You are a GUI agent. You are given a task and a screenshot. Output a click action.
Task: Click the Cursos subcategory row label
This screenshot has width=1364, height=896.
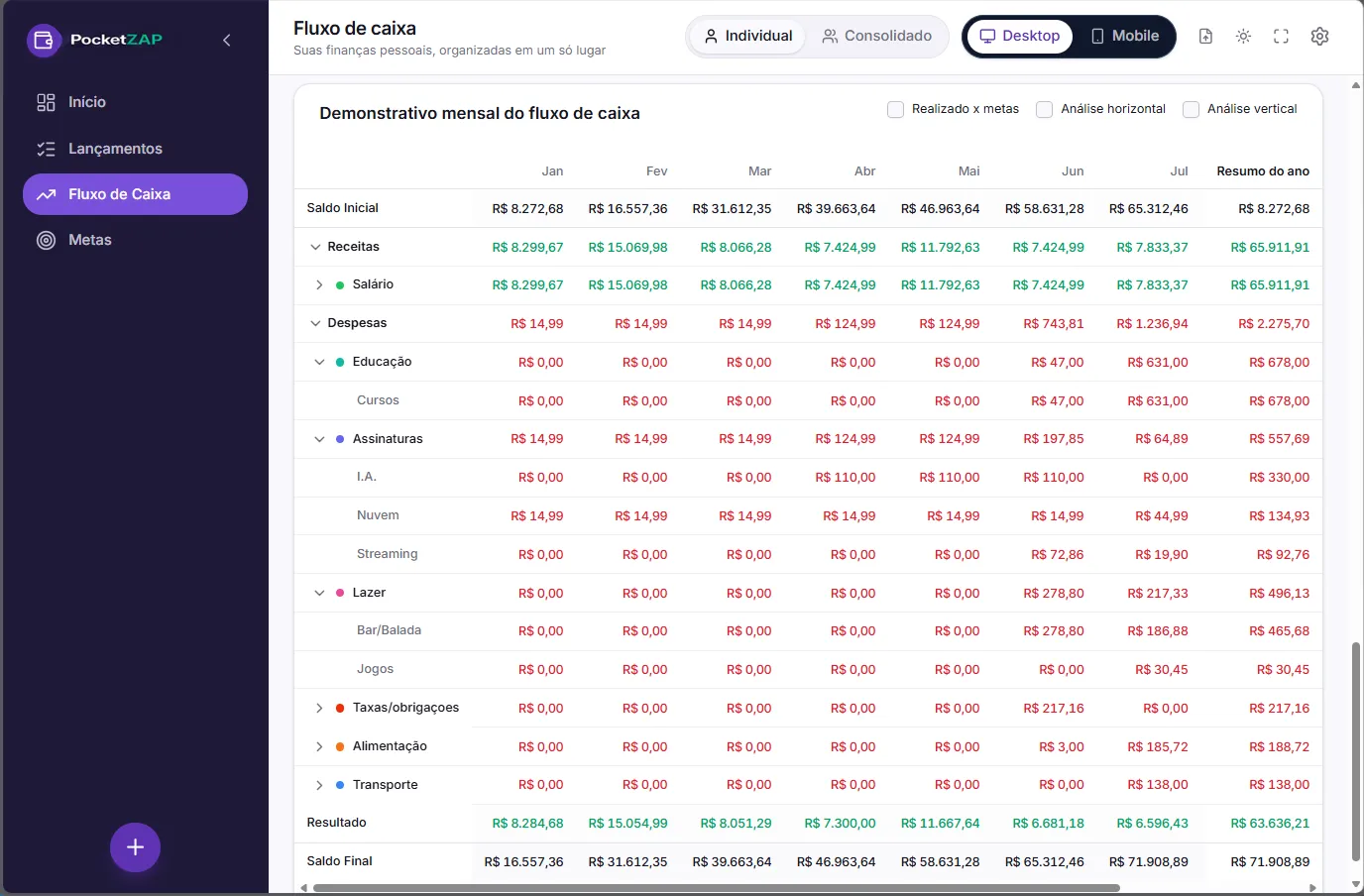point(378,400)
